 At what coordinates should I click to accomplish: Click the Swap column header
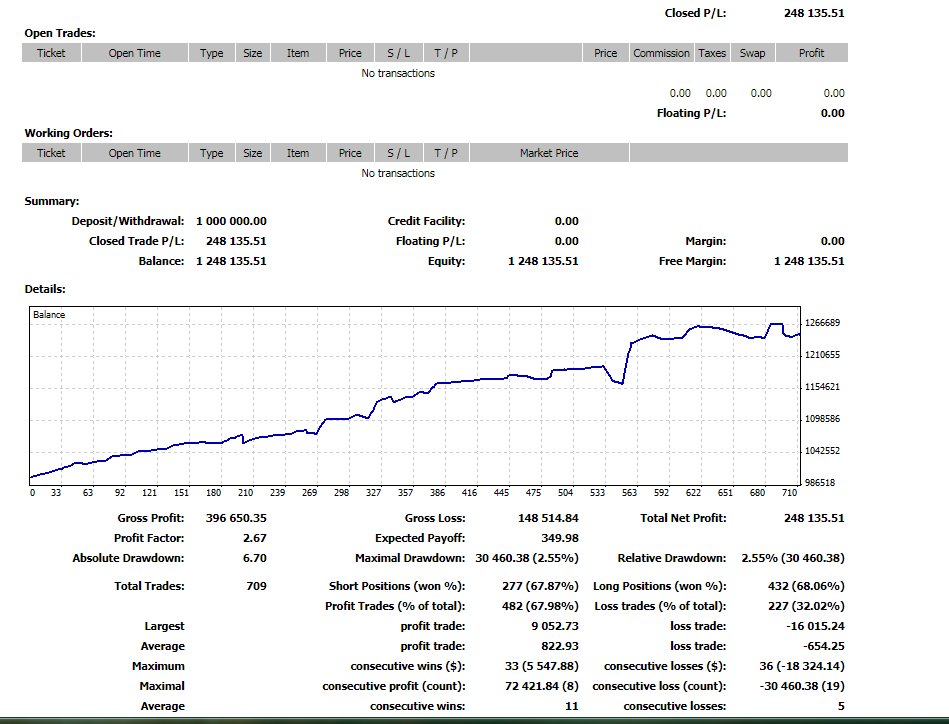752,53
